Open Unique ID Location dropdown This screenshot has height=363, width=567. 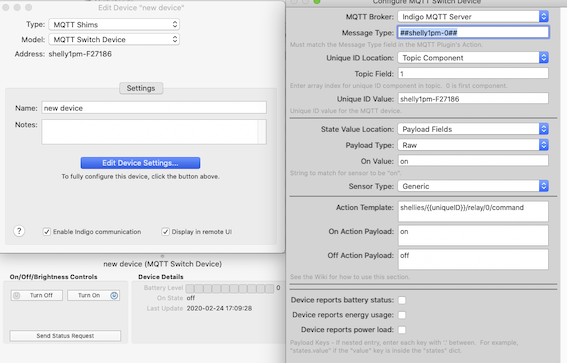(473, 58)
